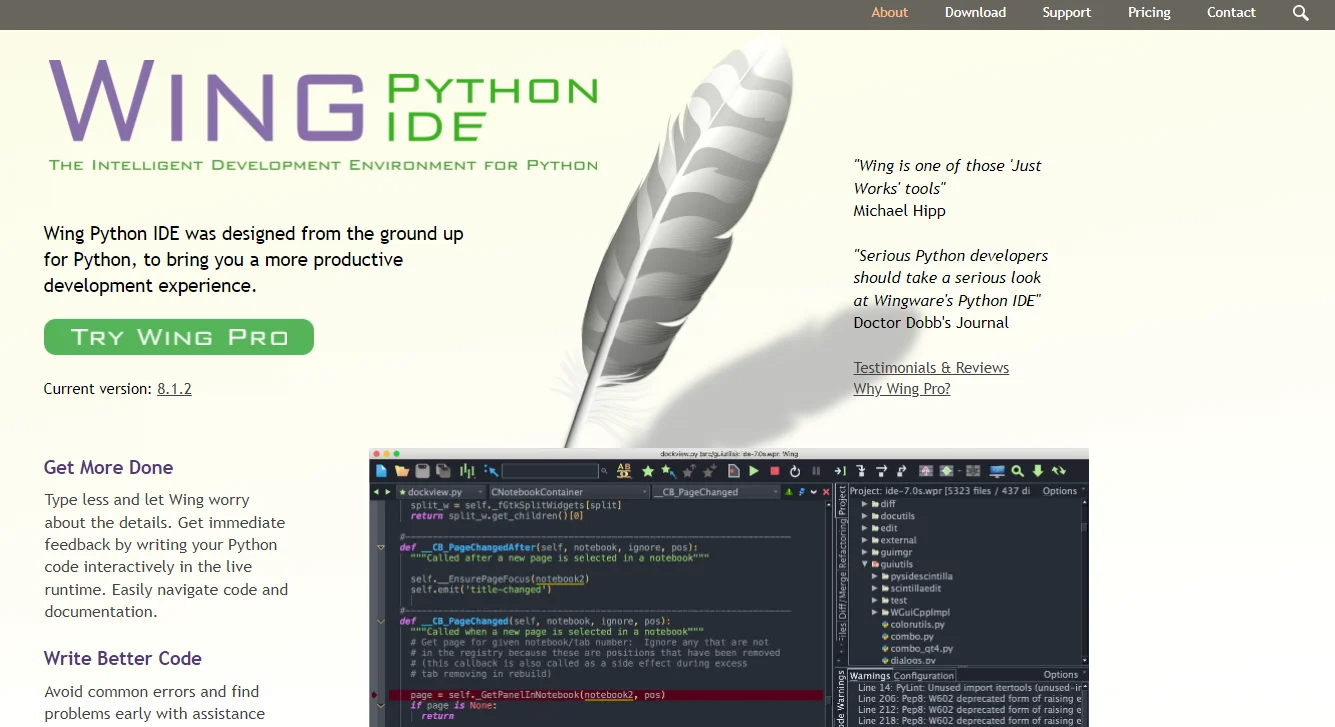The image size is (1335, 727).
Task: Start debugging with the green play icon
Action: (754, 470)
